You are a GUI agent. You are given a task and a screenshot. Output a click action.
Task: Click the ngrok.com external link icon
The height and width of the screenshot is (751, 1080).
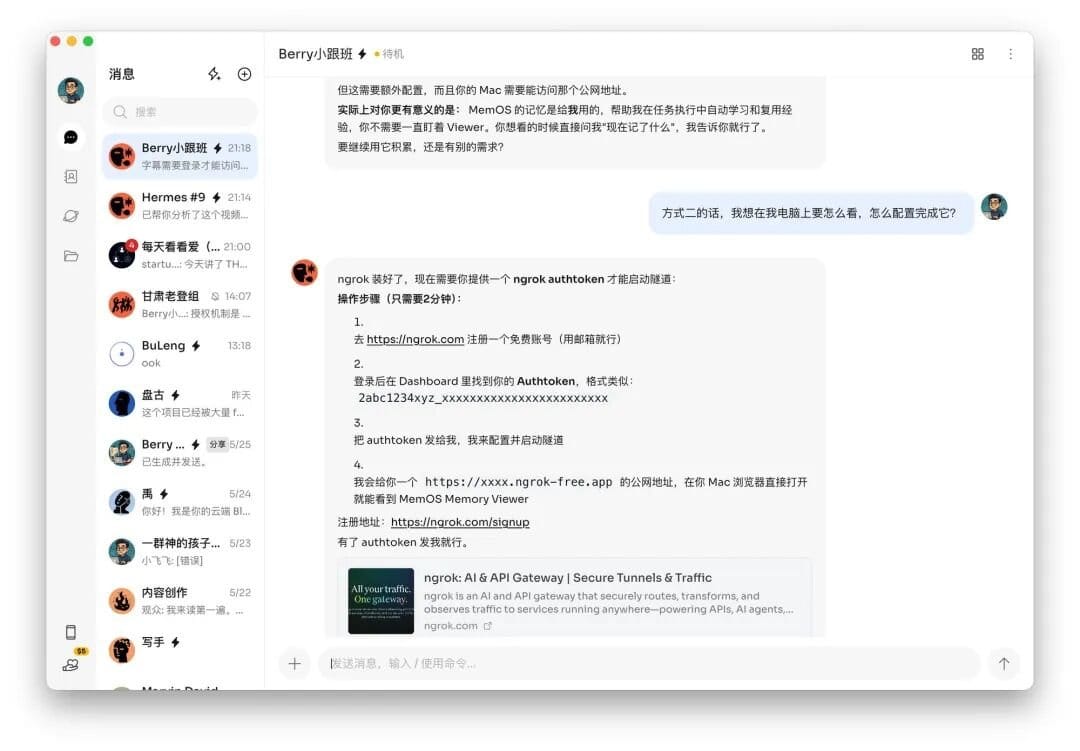(488, 626)
